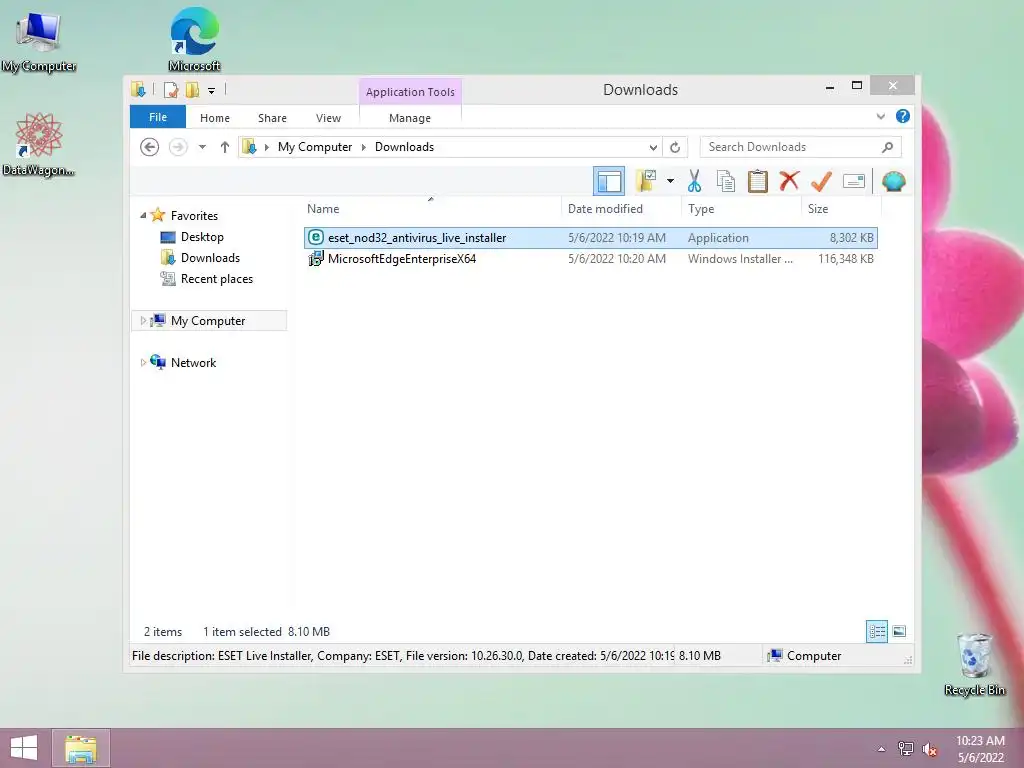This screenshot has width=1024, height=768.
Task: Switch to the Home ribbon tab
Action: coord(215,118)
